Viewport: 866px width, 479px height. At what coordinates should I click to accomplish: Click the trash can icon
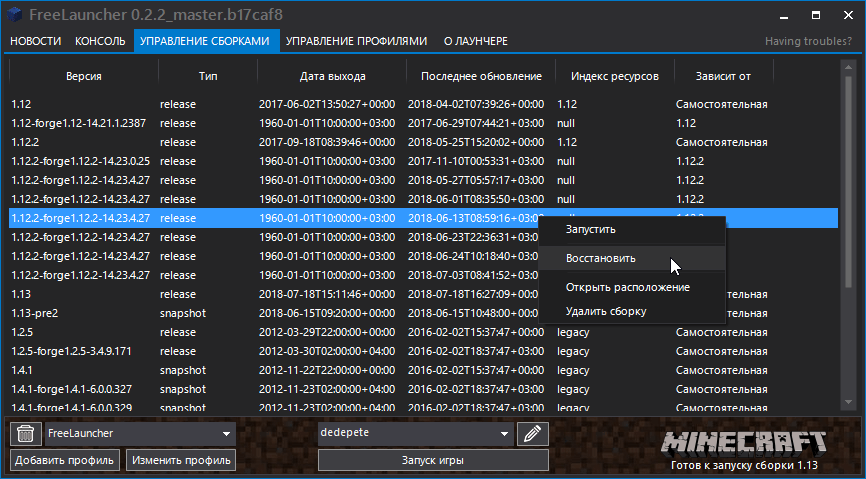click(x=24, y=433)
